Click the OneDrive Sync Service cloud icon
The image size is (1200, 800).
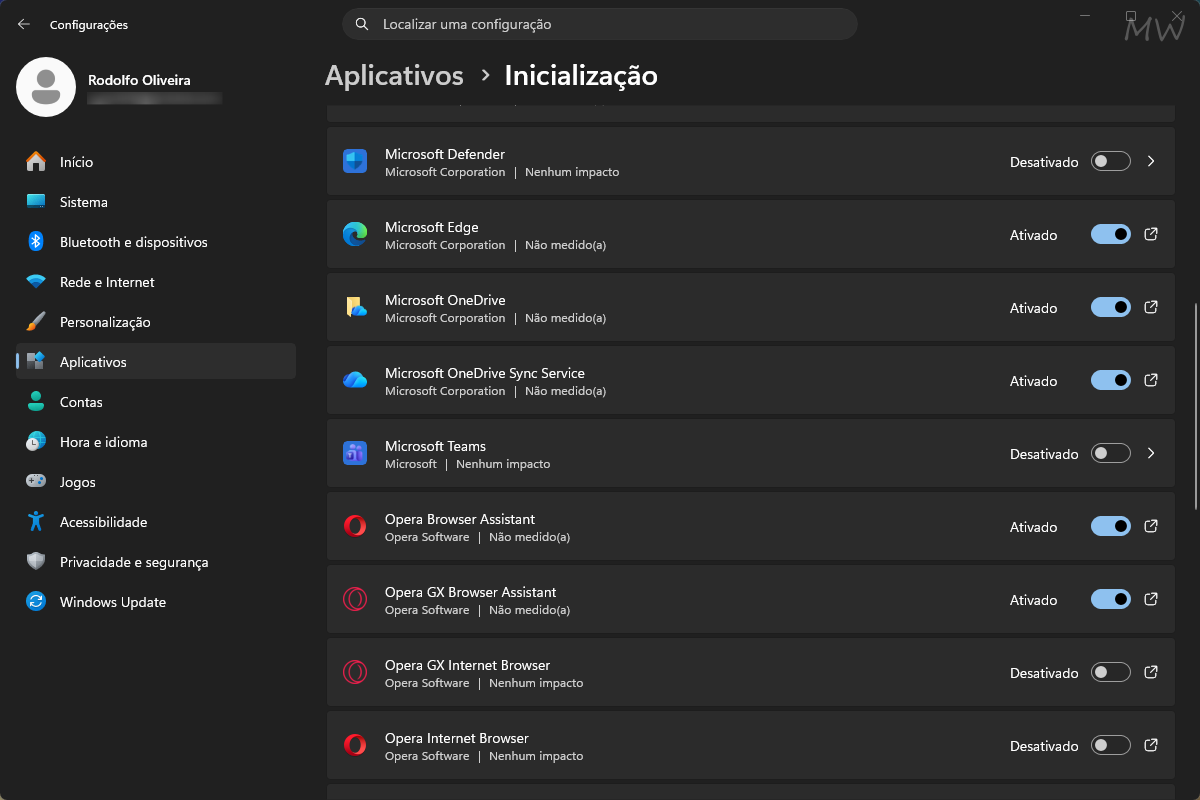355,380
